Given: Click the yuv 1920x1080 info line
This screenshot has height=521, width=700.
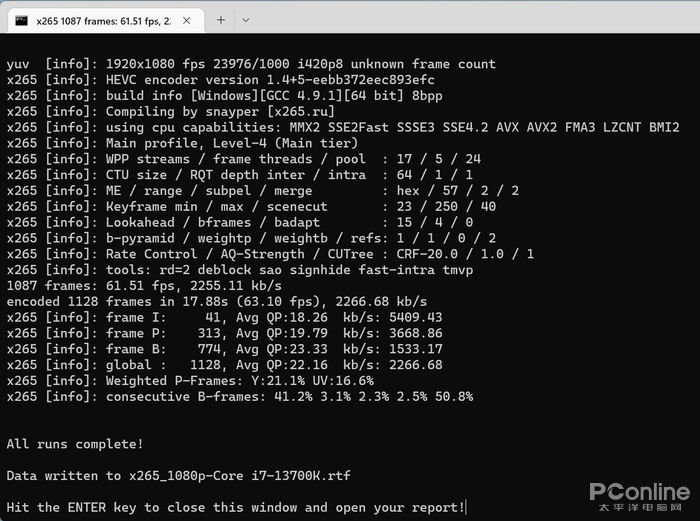Looking at the screenshot, I should click(x=250, y=64).
